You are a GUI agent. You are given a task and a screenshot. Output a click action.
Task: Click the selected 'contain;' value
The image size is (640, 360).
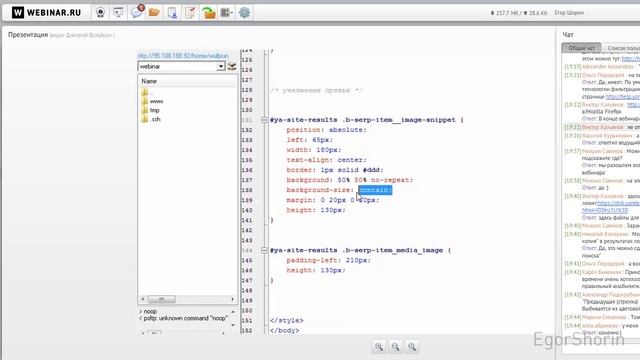tap(375, 190)
